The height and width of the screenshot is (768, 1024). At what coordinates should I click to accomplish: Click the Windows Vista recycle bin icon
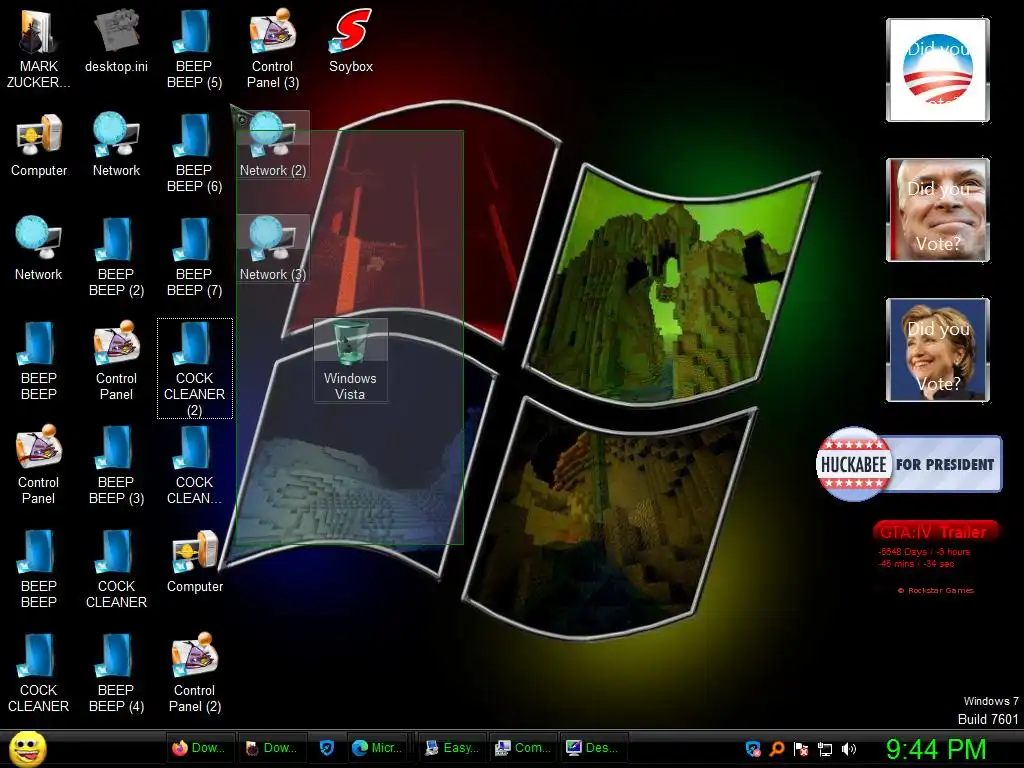[x=351, y=360]
